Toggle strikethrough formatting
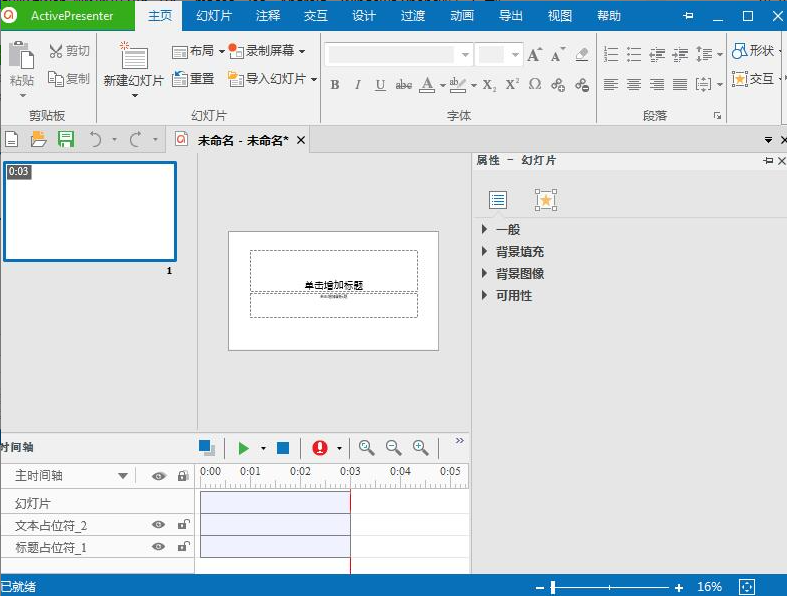The image size is (787, 596). [404, 84]
